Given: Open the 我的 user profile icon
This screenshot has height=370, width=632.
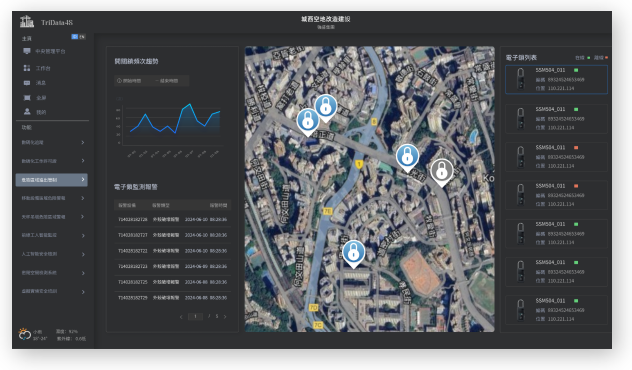Looking at the screenshot, I should coord(27,112).
